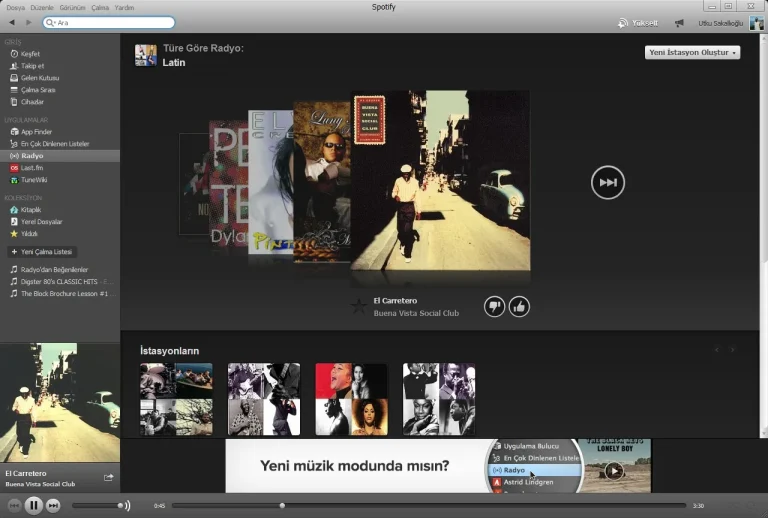Viewport: 768px width, 518px height.
Task: Show next stations page arrow
Action: (x=732, y=350)
